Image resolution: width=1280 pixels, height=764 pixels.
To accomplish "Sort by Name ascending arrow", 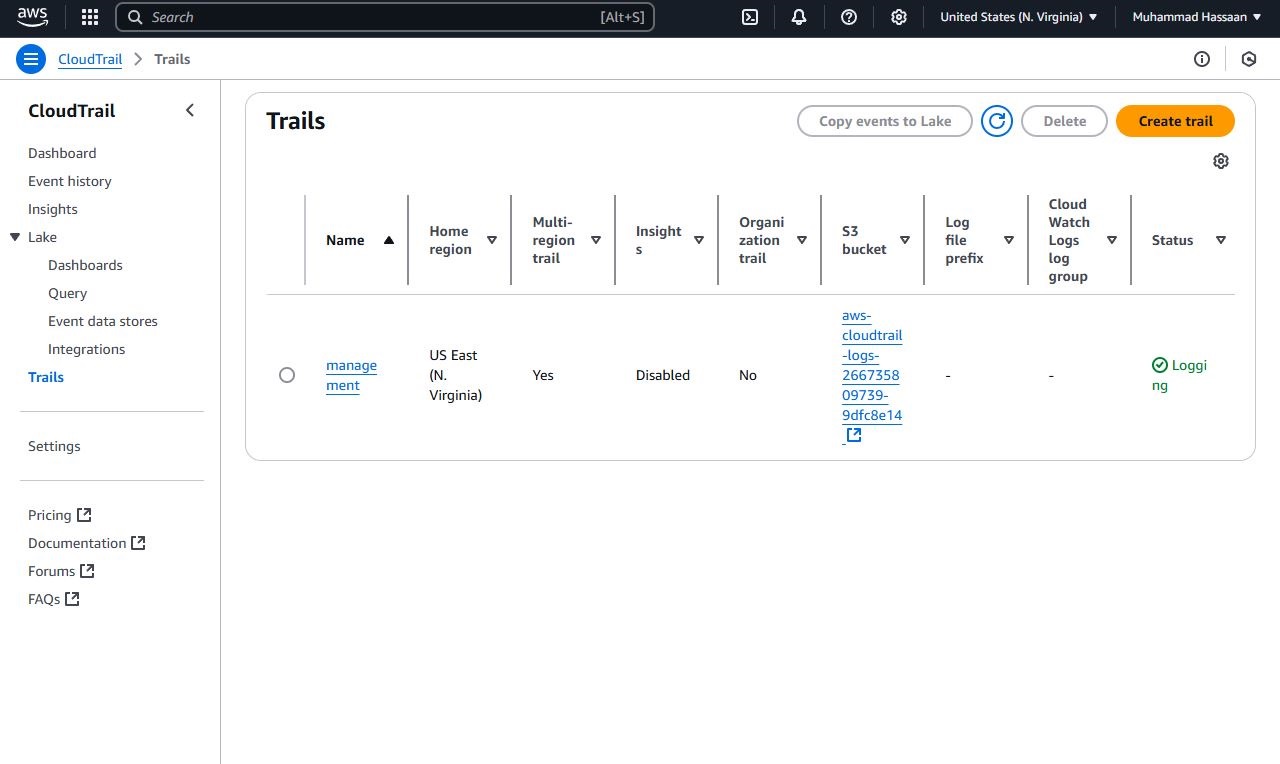I will [x=389, y=240].
